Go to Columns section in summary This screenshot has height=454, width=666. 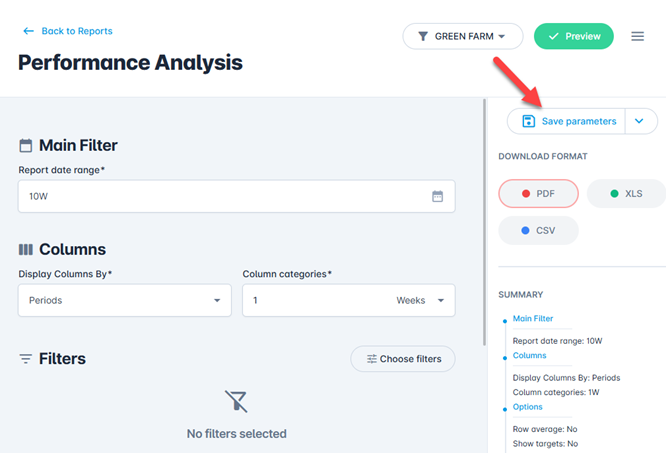(x=529, y=355)
